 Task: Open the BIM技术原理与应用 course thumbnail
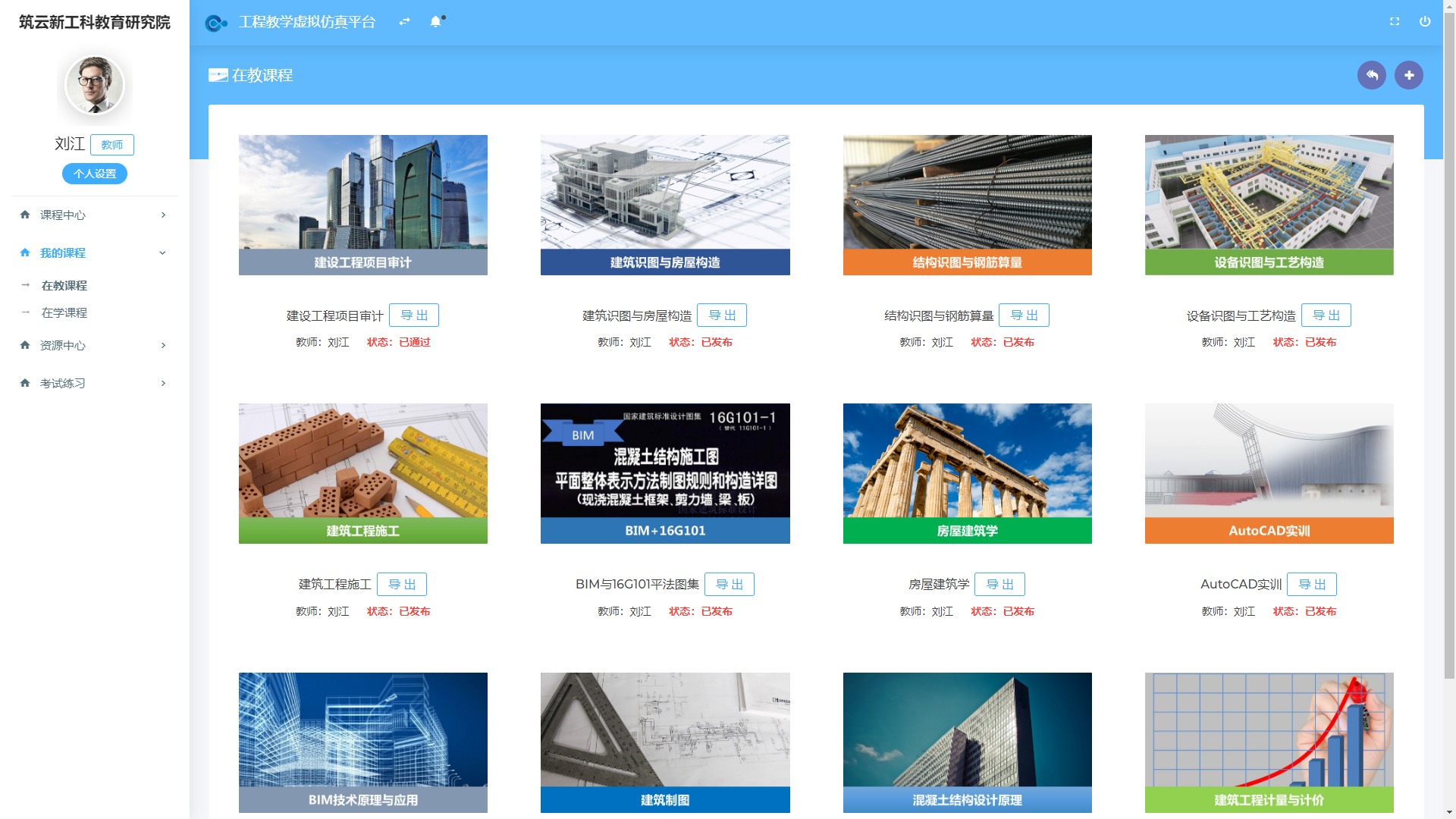pyautogui.click(x=363, y=742)
